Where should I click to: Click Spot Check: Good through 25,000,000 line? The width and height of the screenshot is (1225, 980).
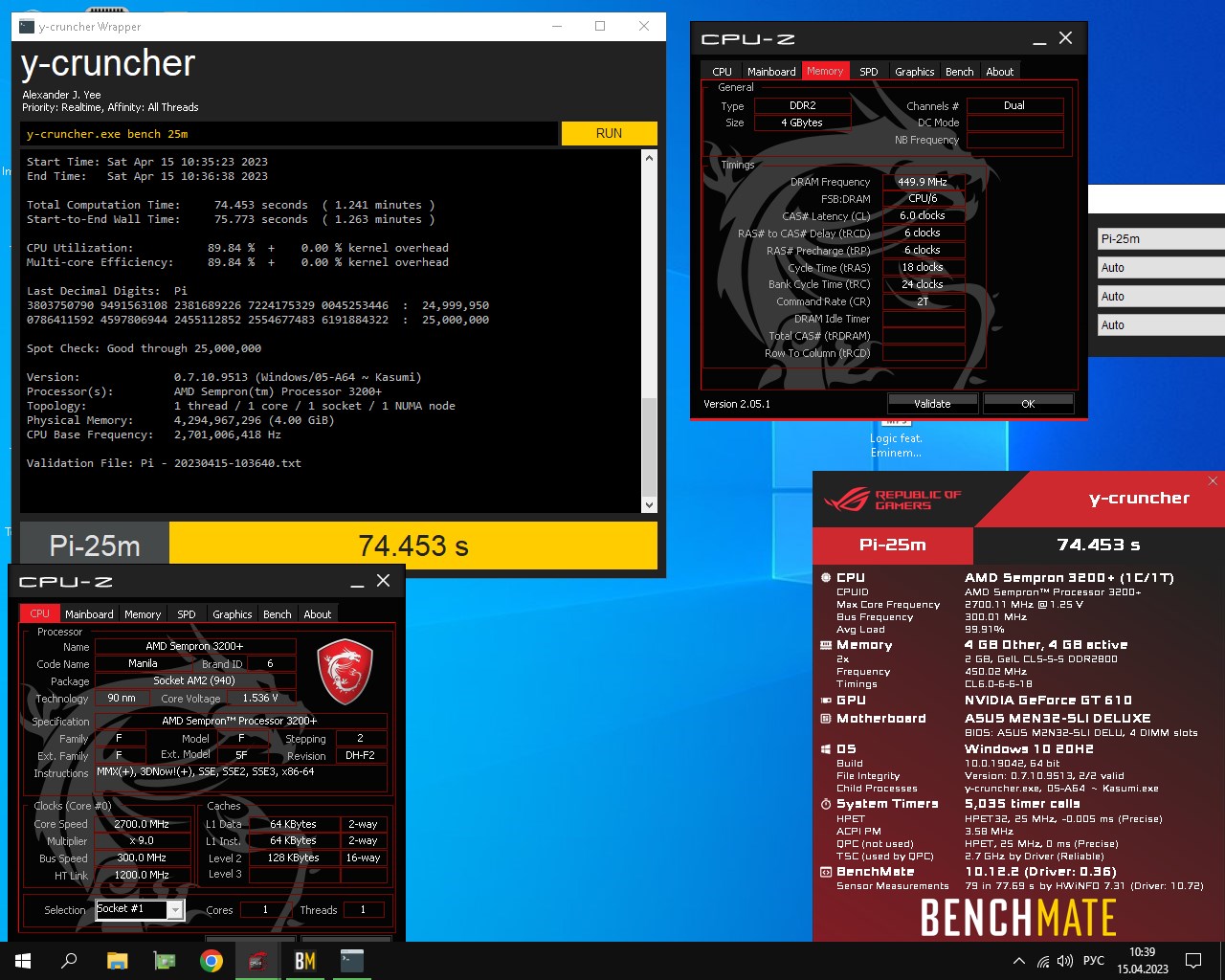144,348
